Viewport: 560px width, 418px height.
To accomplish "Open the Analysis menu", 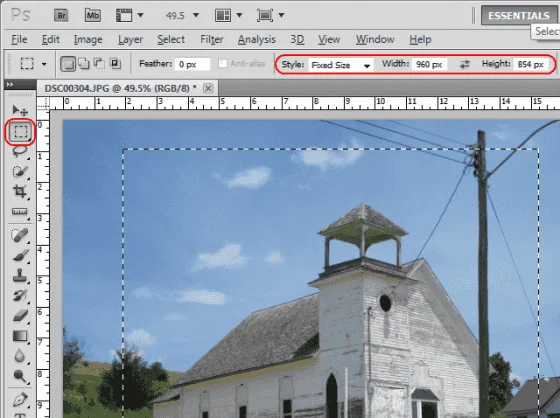I will (x=257, y=39).
